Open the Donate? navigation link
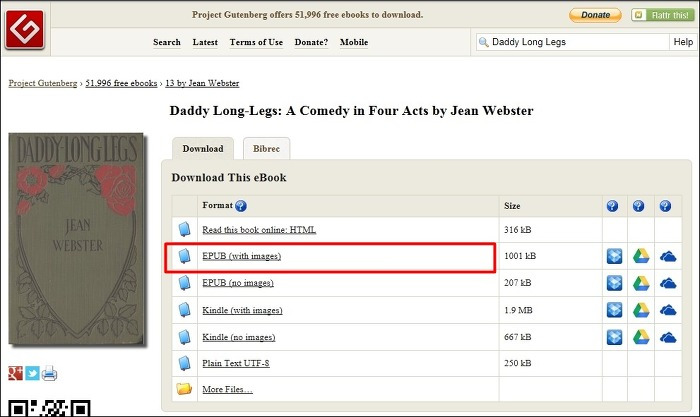Screen dimensions: 700x417 click(311, 42)
